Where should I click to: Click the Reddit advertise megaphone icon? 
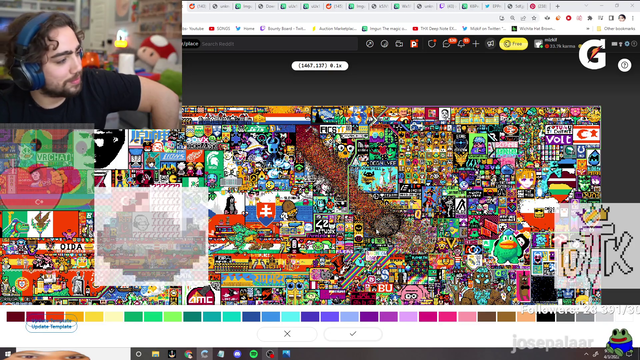pos(491,44)
